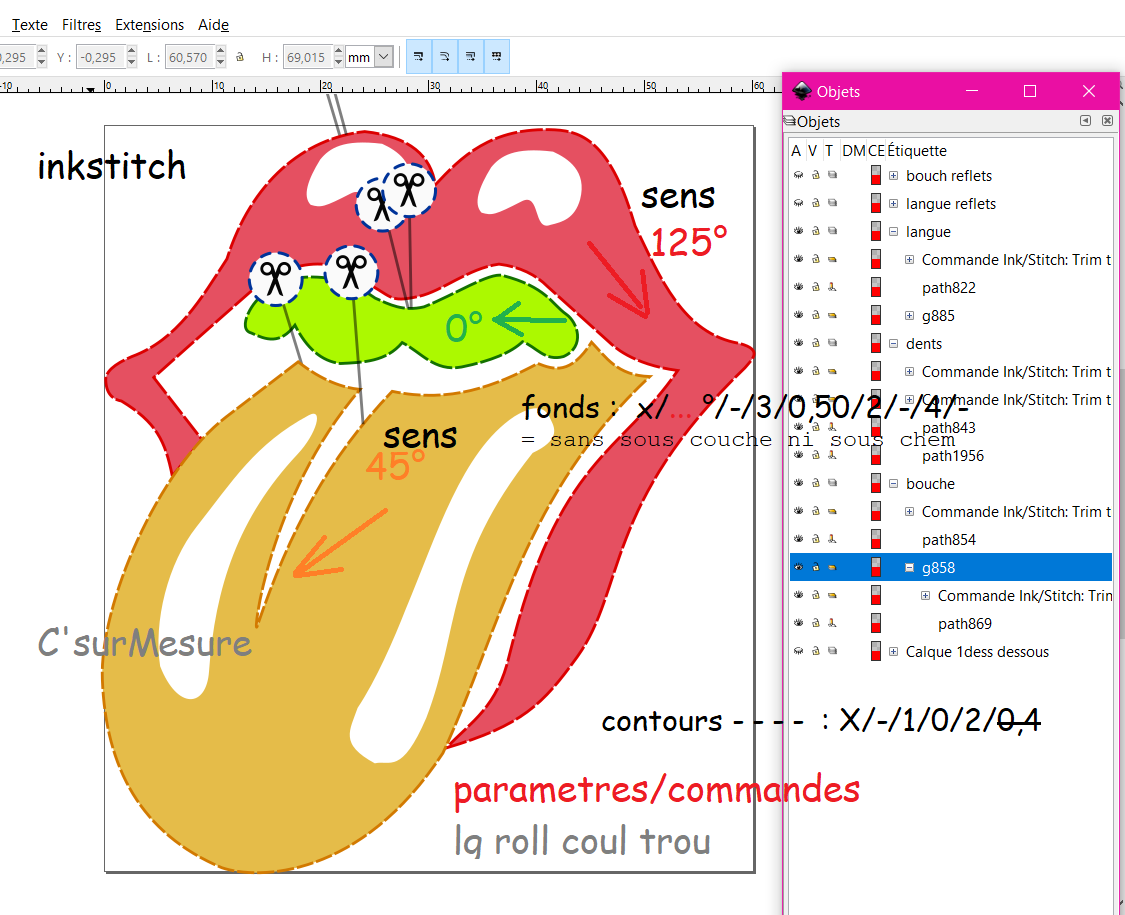
Task: Click the group type icon of g858
Action: pos(832,567)
